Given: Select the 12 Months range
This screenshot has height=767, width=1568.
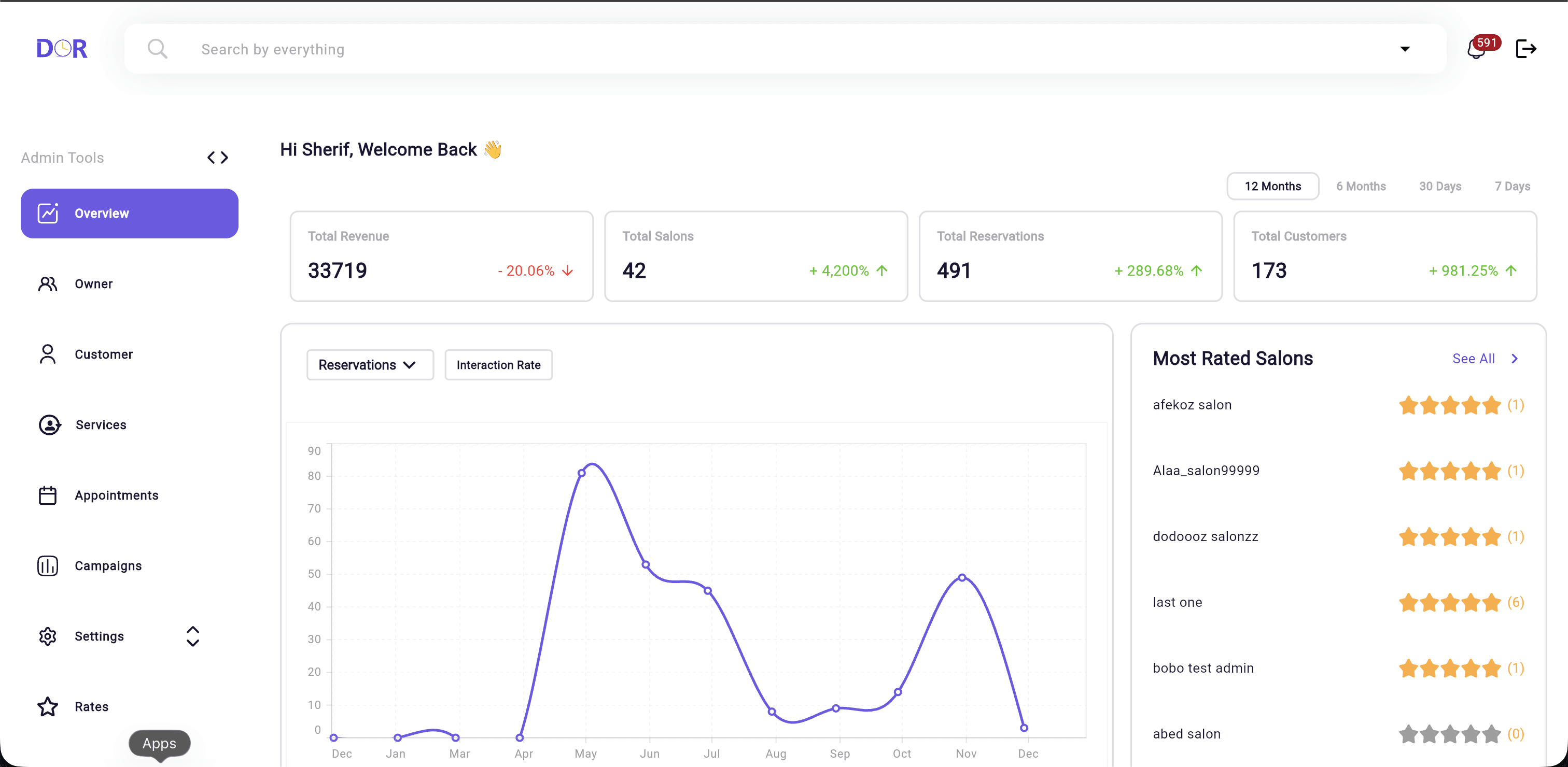Looking at the screenshot, I should [1272, 186].
